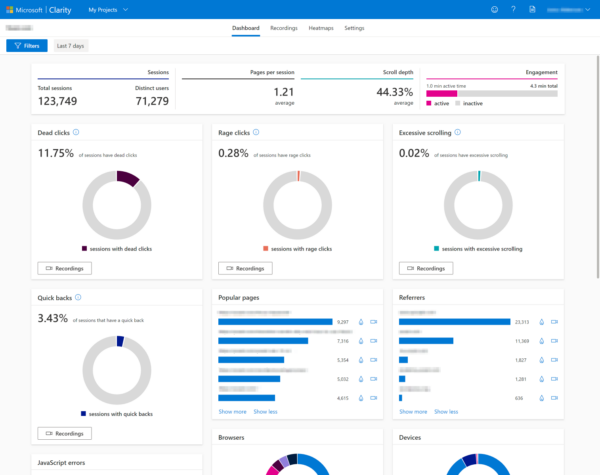This screenshot has height=475, width=600.
Task: Open the Last 7 days date range selector
Action: [70, 46]
